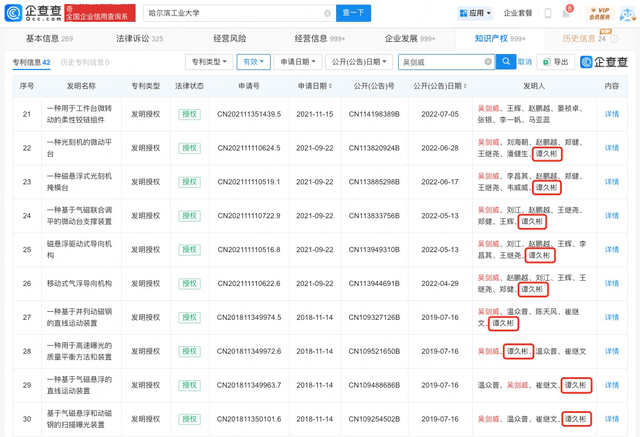Image resolution: width=640 pixels, height=437 pixels.
Task: Open 详情 link for patent row 21
Action: (x=612, y=114)
